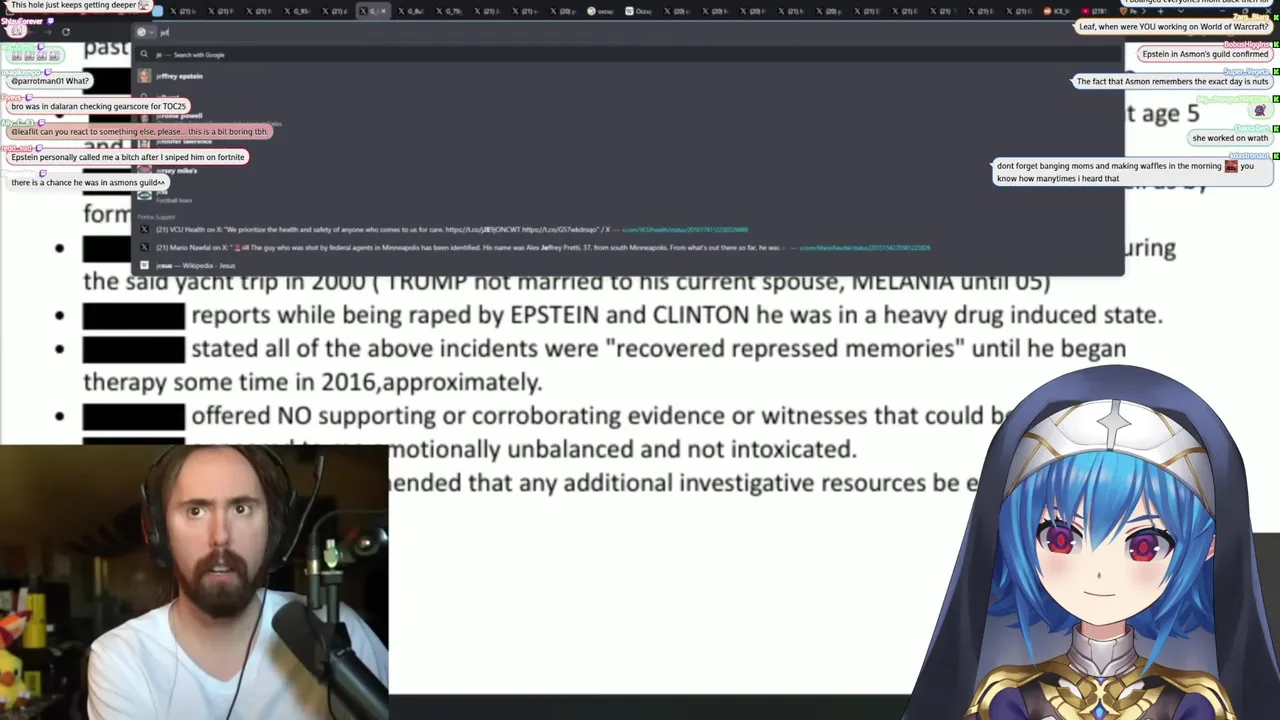Open the 'VCU Health on X' history suggestion

click(628, 230)
